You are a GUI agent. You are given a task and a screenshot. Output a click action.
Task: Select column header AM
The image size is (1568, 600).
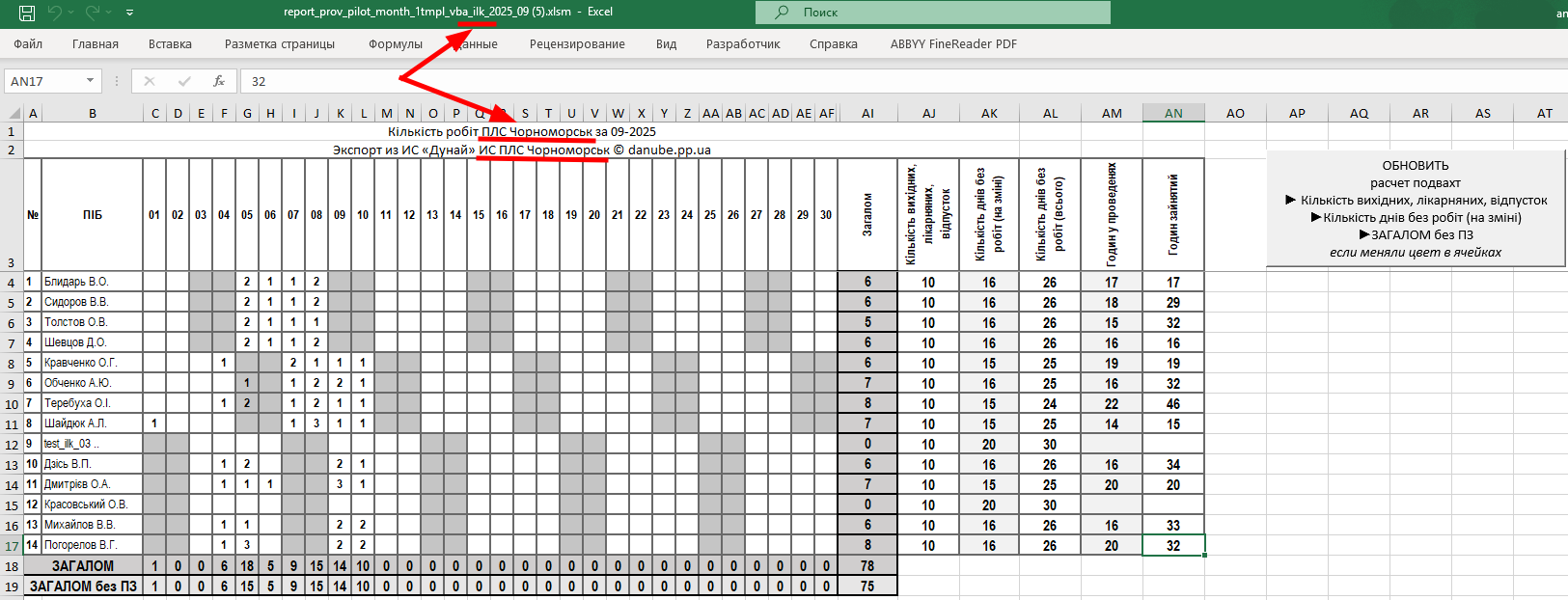(x=1112, y=113)
